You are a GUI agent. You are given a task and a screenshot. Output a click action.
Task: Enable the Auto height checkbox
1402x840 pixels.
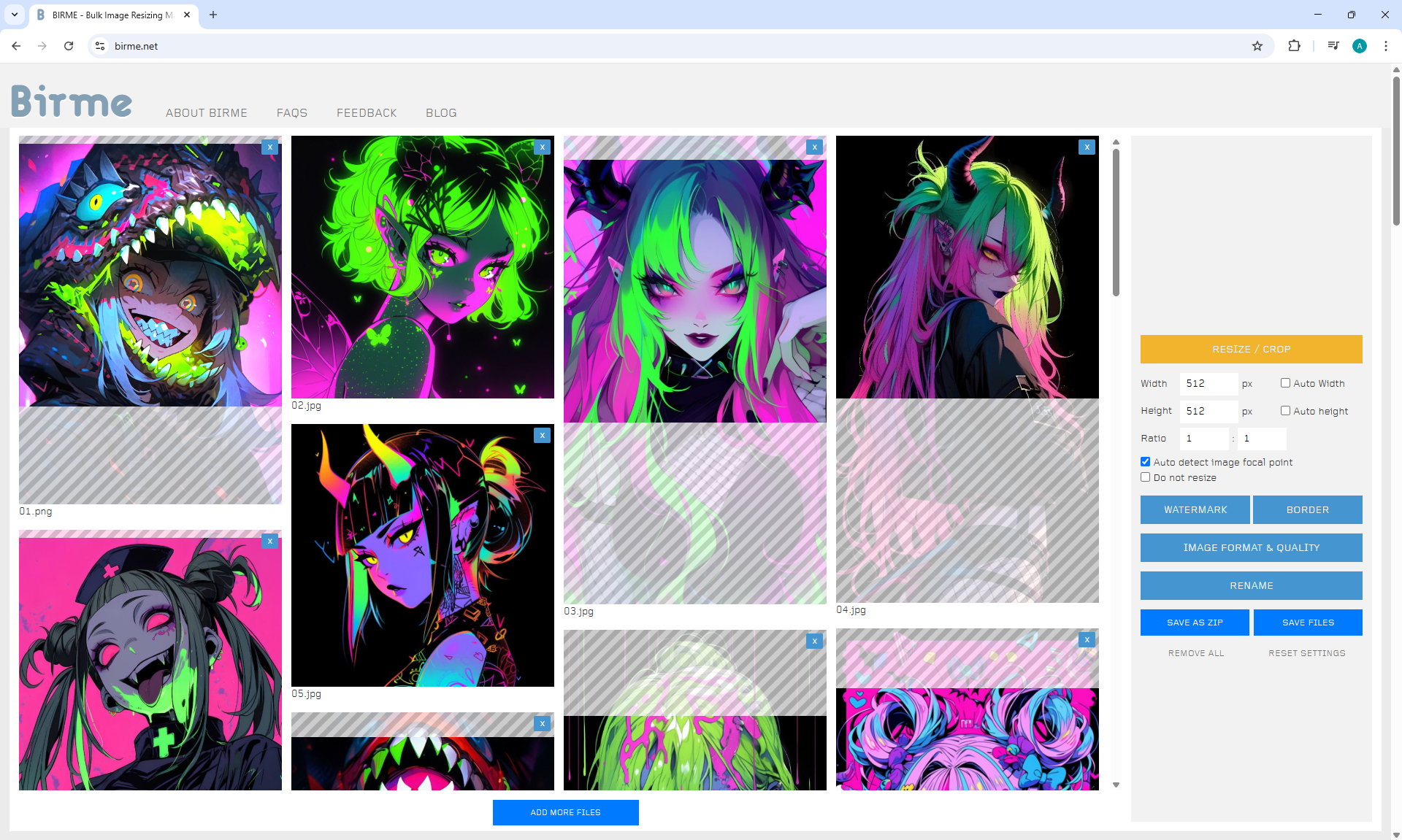coord(1285,411)
